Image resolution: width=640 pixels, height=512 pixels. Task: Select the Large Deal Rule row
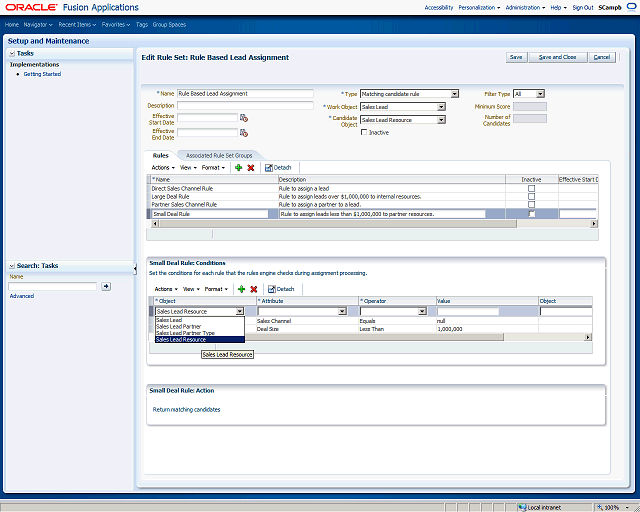[x=372, y=196]
